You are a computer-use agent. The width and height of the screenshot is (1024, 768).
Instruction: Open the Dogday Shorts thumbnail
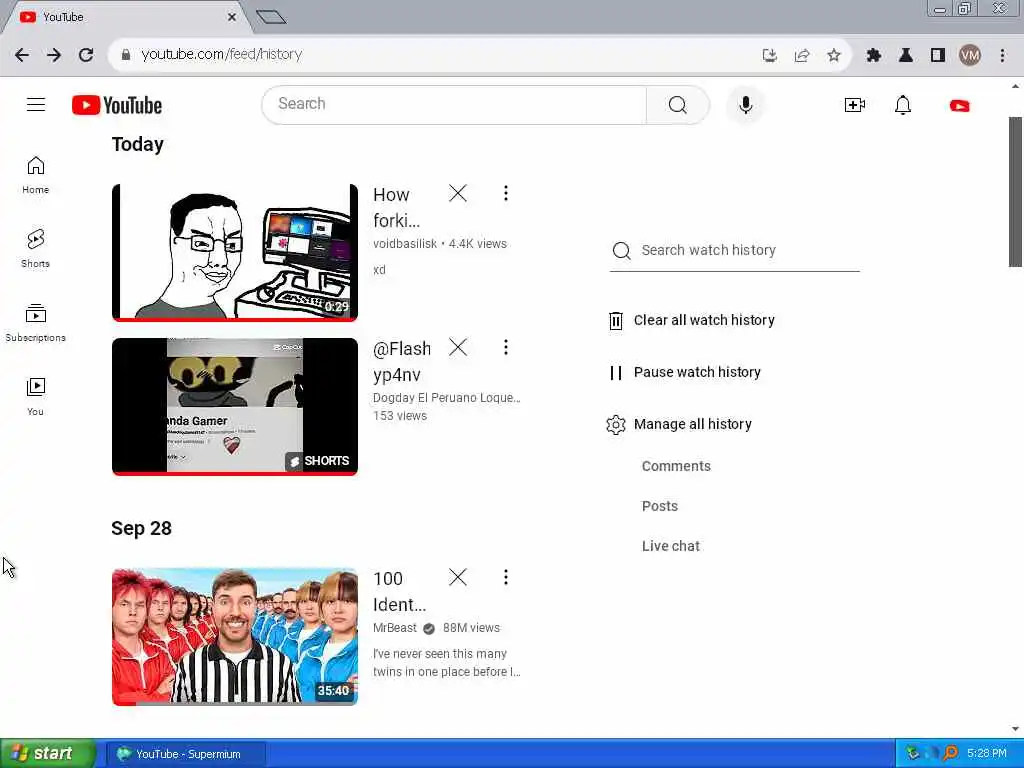(235, 406)
